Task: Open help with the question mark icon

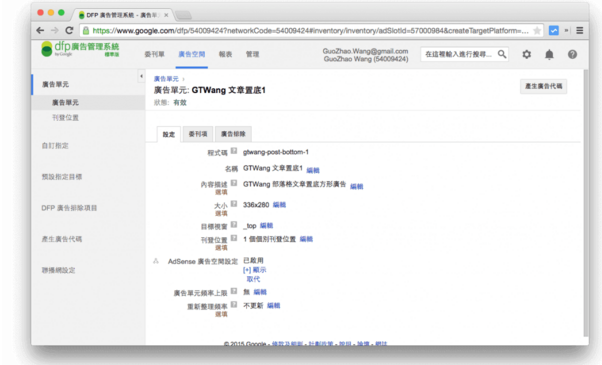Action: [x=572, y=54]
